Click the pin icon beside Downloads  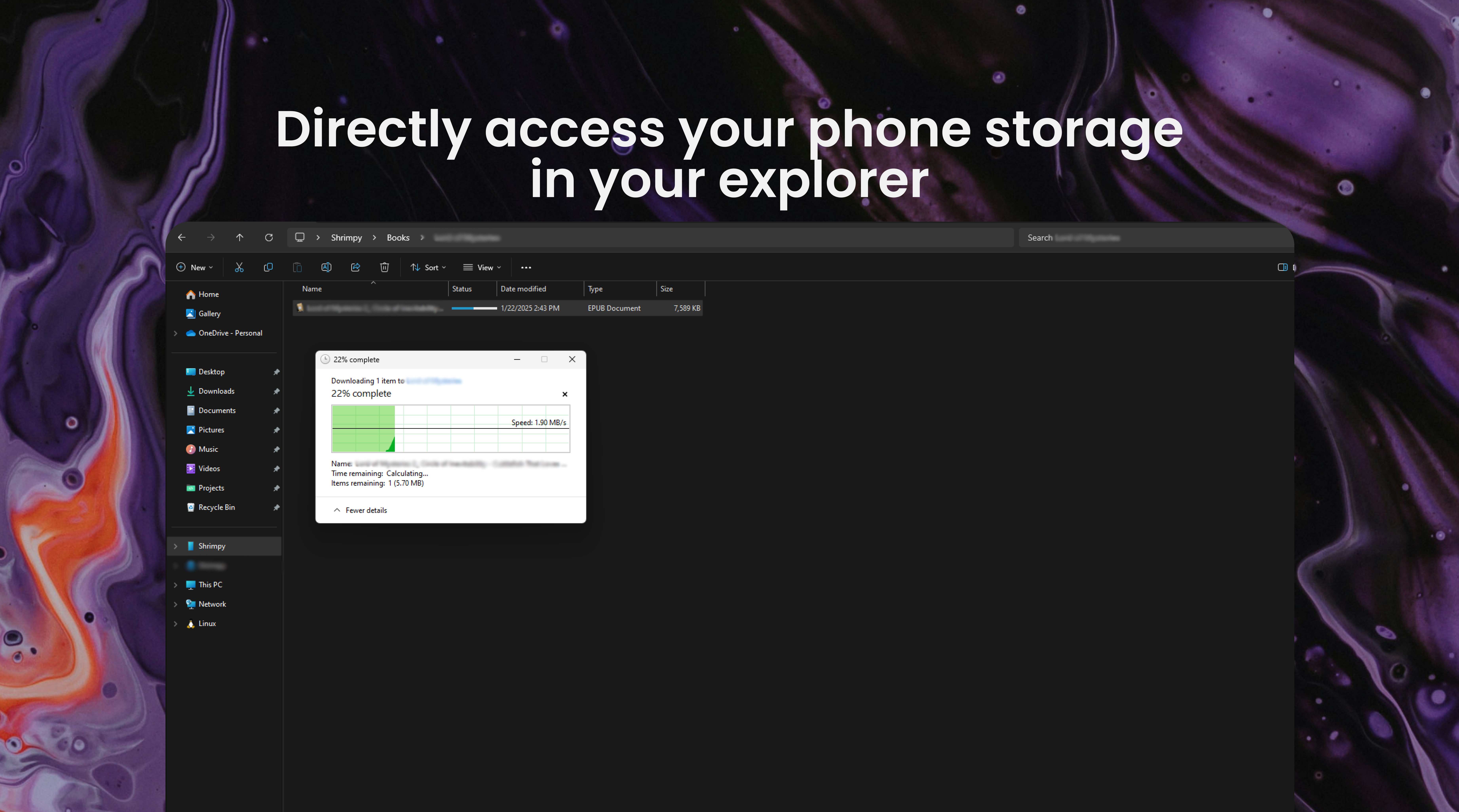point(276,391)
